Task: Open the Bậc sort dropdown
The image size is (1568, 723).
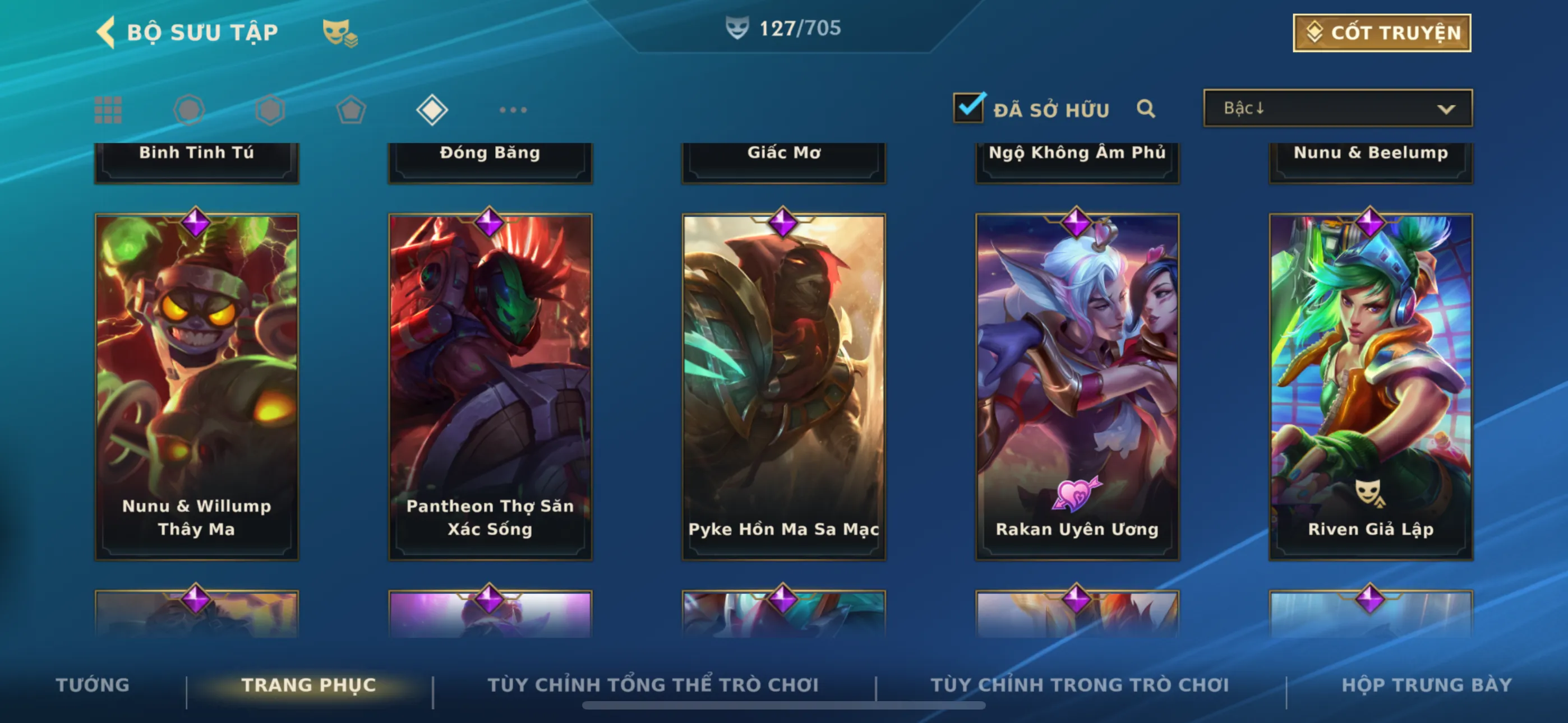Action: (x=1338, y=108)
